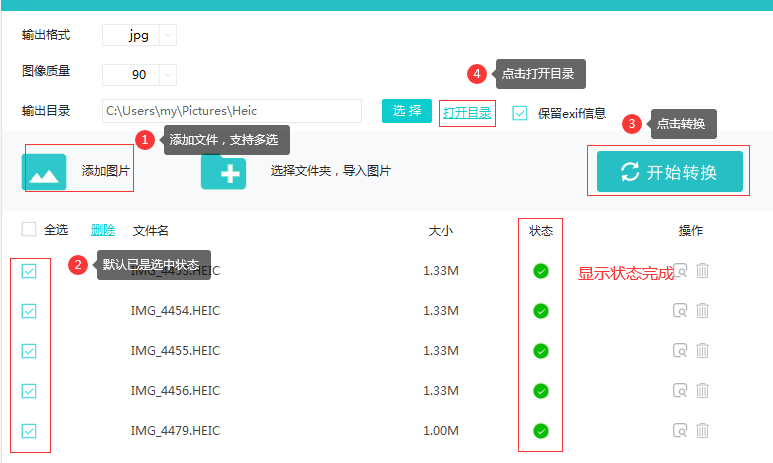
Task: Preview the IMG_4456.HEIC file
Action: coord(680,391)
